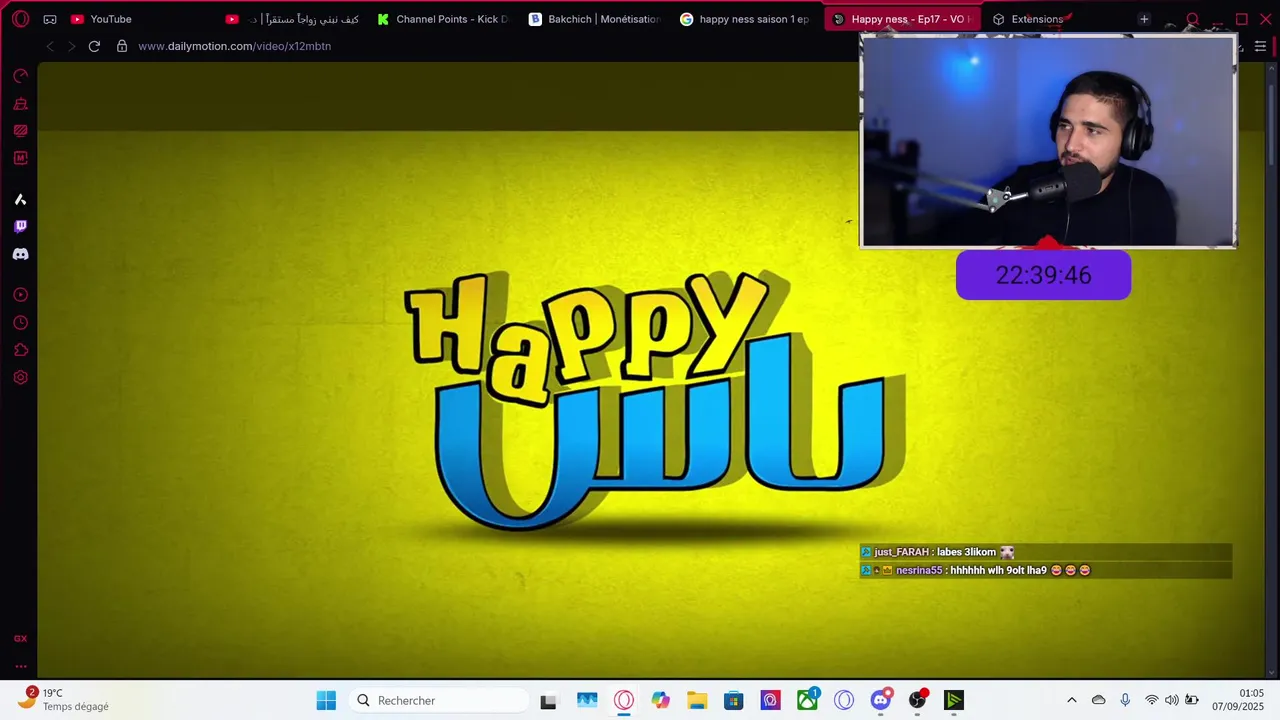Open OneDrive cloud tray icon

pos(1099,700)
